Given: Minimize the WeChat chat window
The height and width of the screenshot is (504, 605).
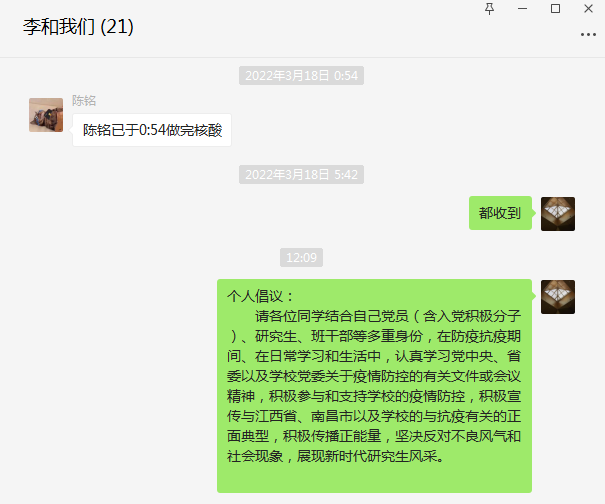Looking at the screenshot, I should (x=522, y=8).
